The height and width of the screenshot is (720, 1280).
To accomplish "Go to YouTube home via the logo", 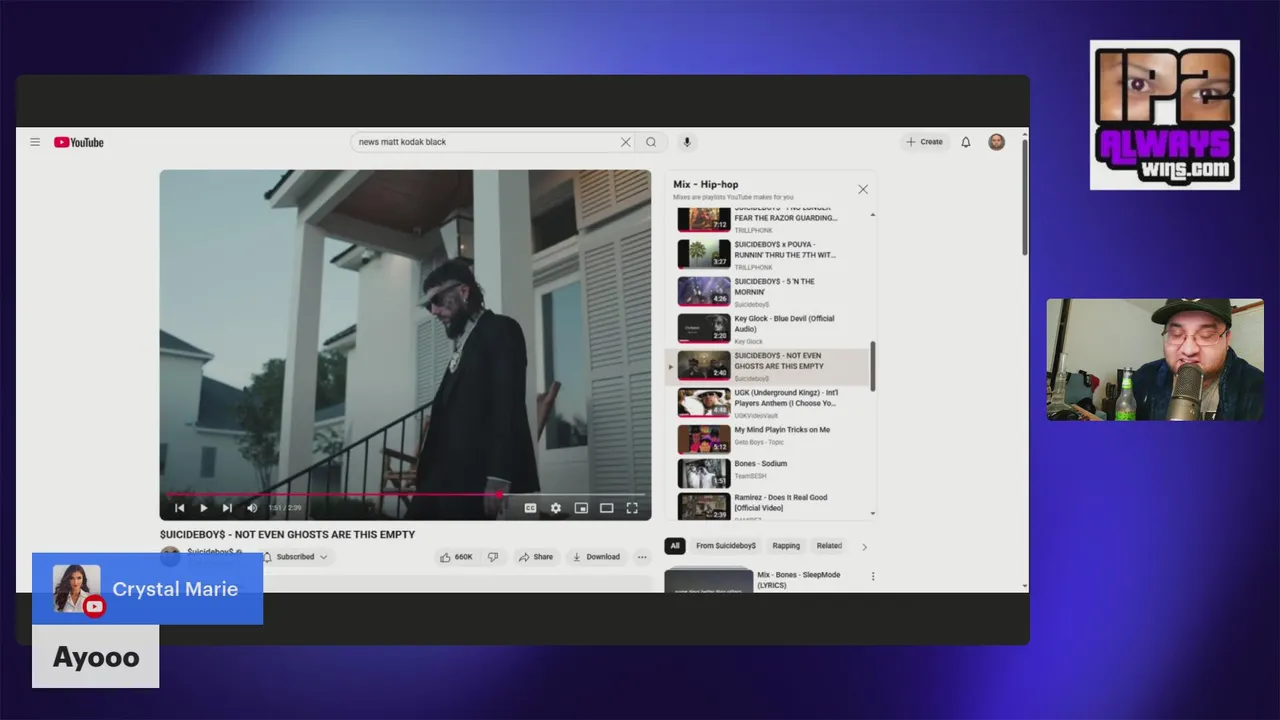I will click(79, 142).
